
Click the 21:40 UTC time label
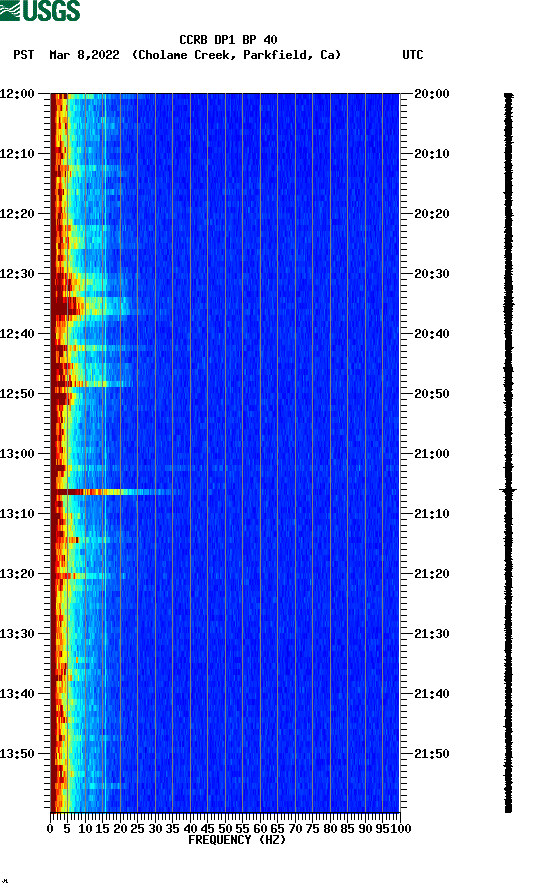click(432, 693)
